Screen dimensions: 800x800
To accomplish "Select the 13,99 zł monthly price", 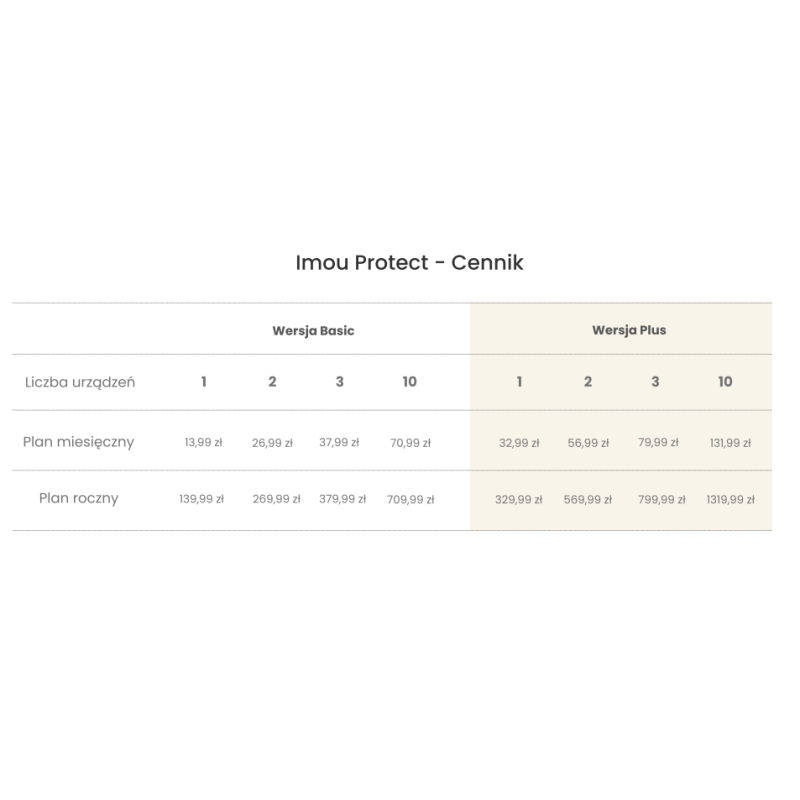I will pyautogui.click(x=203, y=442).
